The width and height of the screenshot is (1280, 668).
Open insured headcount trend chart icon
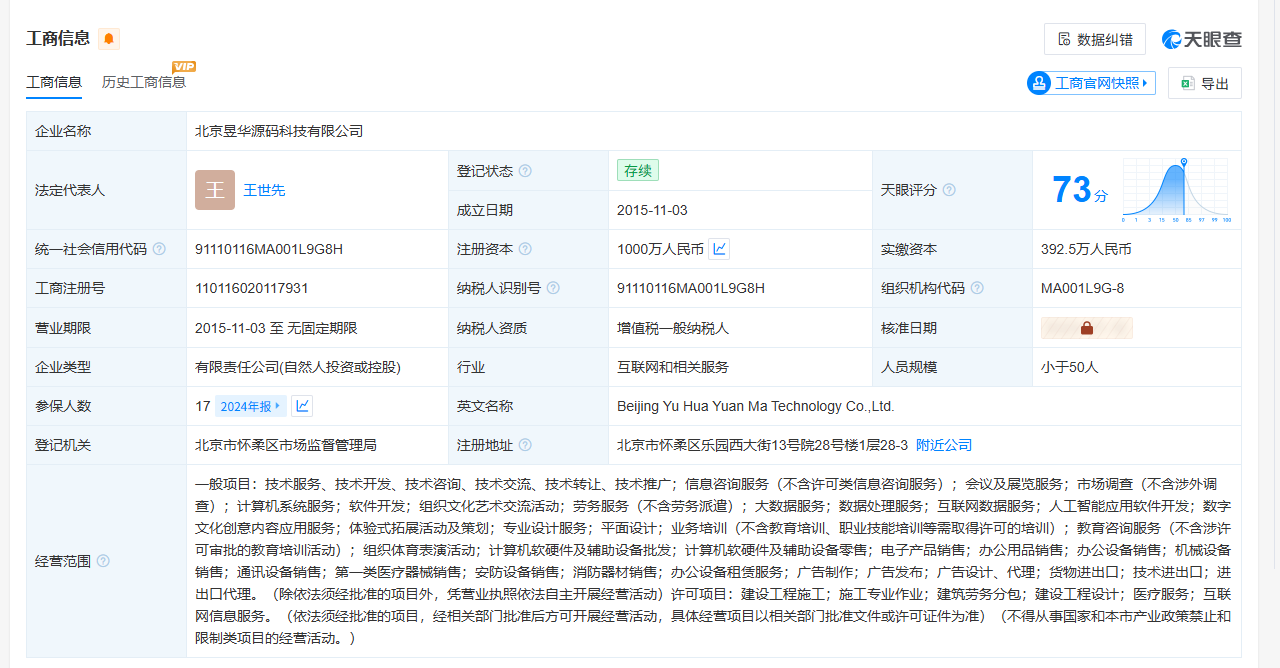(x=302, y=406)
